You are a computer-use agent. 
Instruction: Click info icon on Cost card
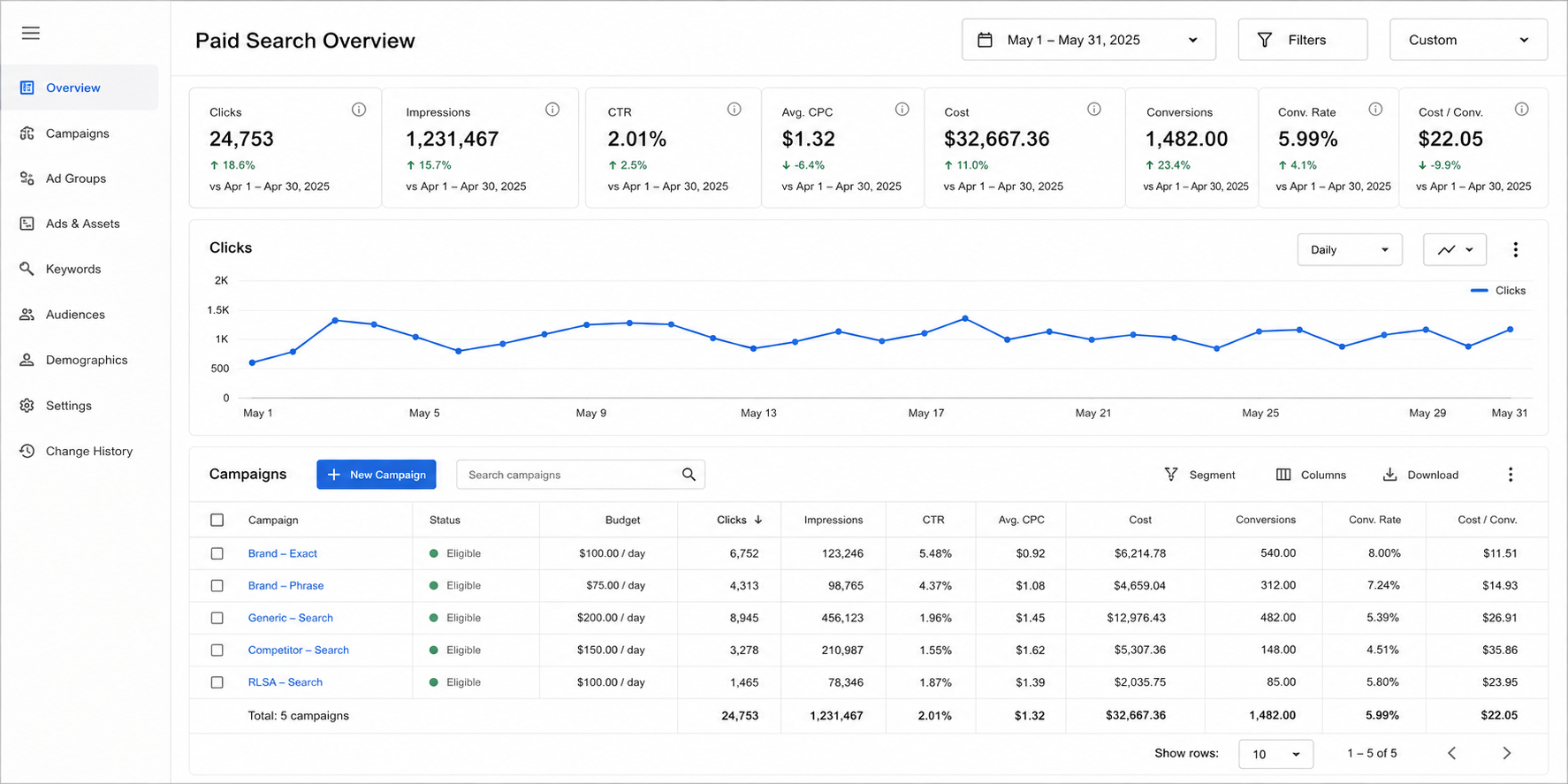(x=1094, y=110)
